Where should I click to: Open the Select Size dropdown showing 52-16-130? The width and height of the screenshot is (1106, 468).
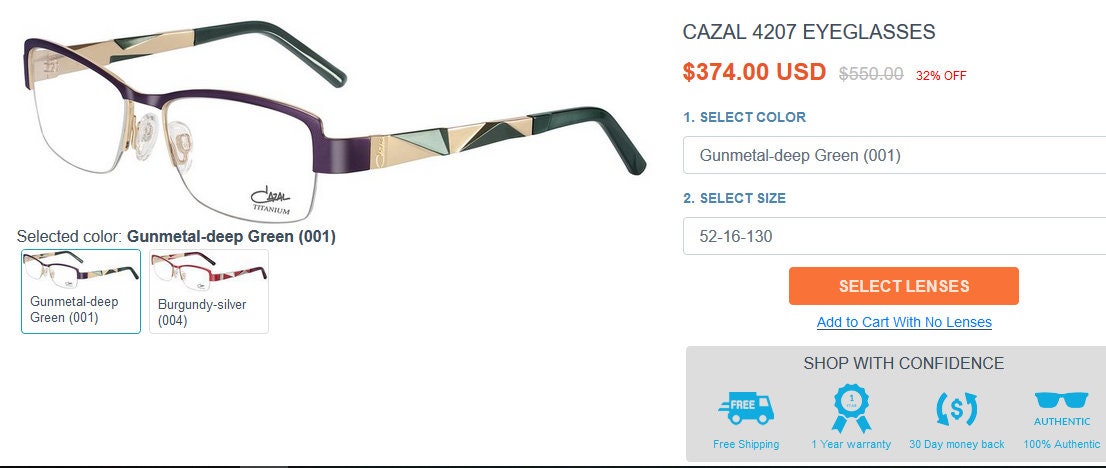pyautogui.click(x=894, y=236)
